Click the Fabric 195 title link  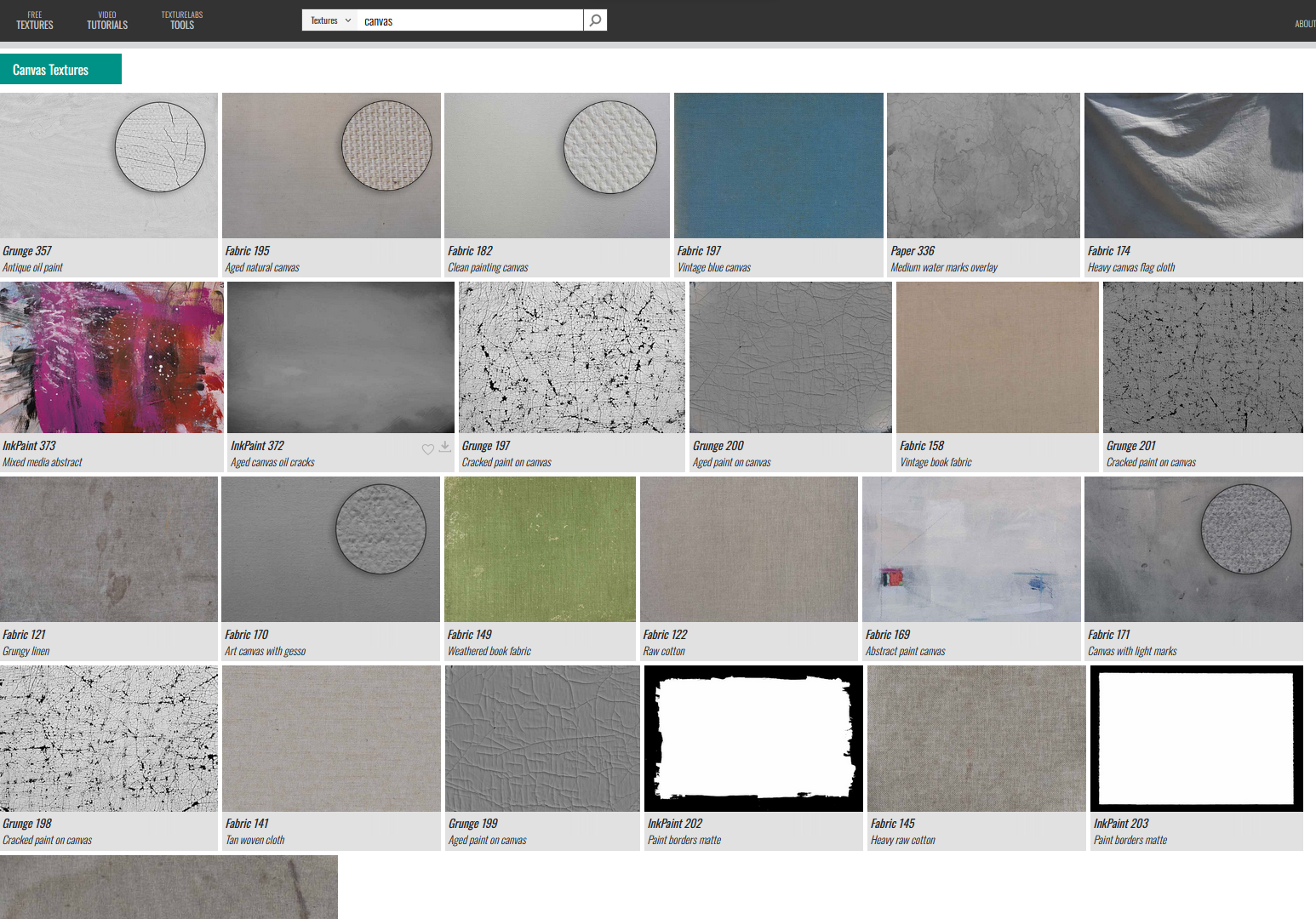point(248,251)
